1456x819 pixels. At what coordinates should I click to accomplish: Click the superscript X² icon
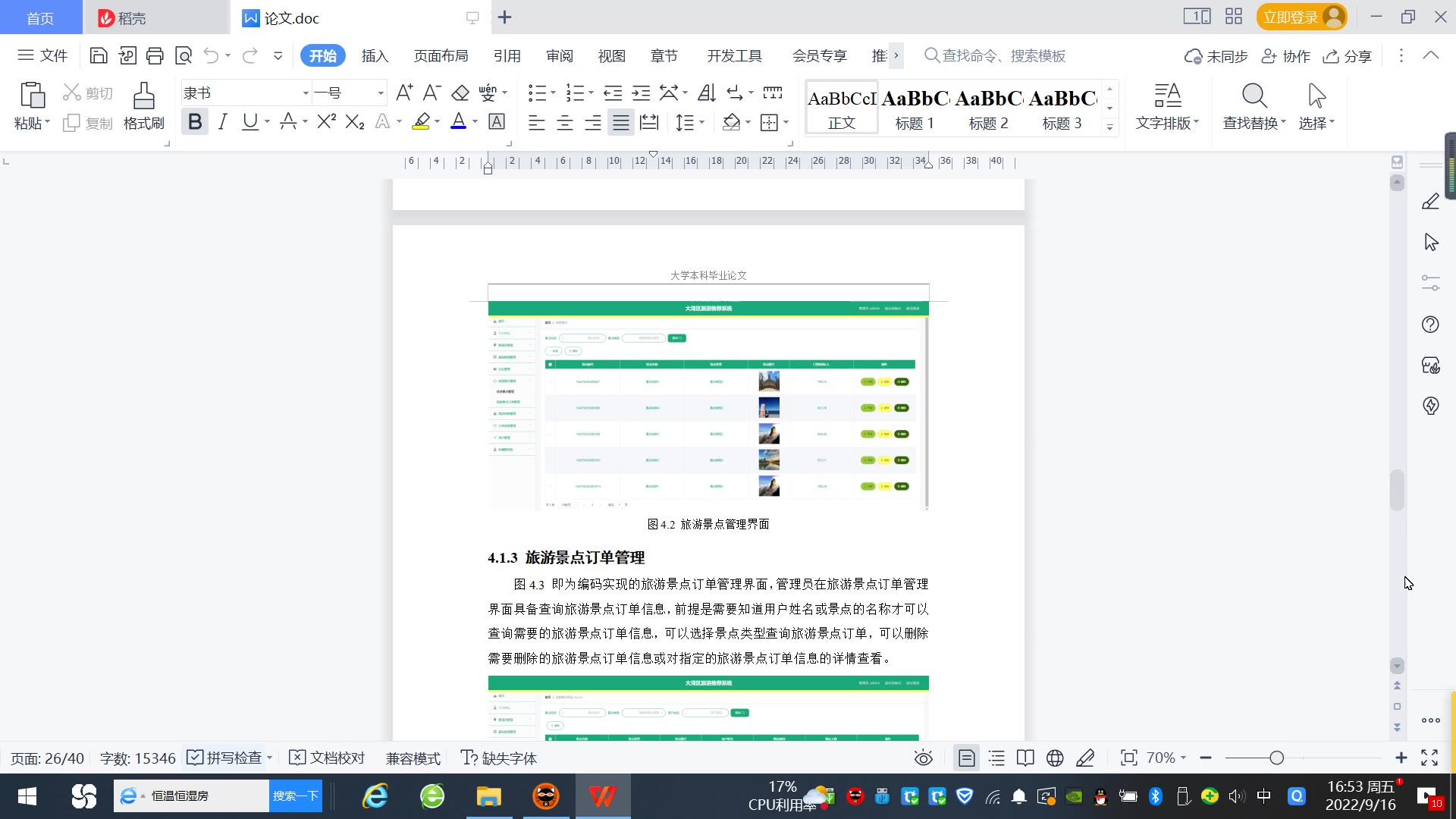point(326,122)
